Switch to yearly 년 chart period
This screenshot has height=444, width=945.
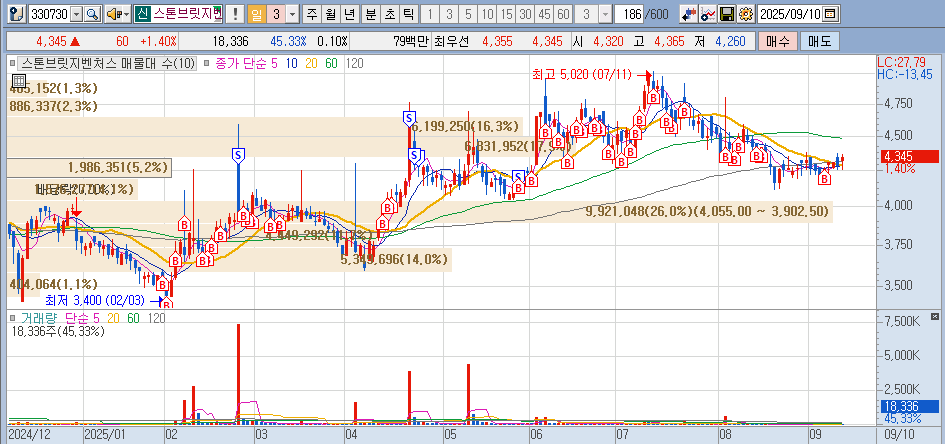(x=350, y=14)
